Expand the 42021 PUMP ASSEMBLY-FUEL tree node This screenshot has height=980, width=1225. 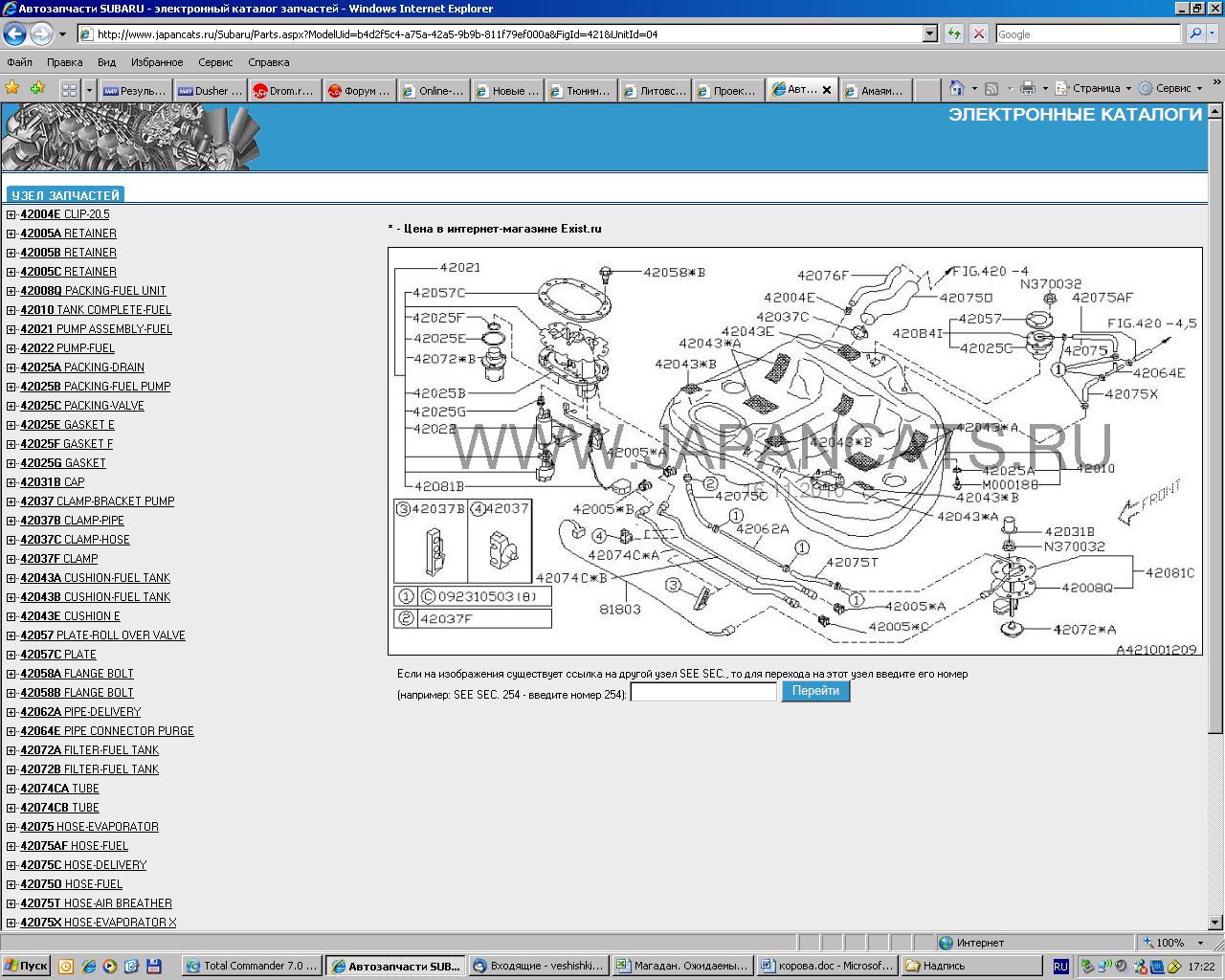click(11, 329)
